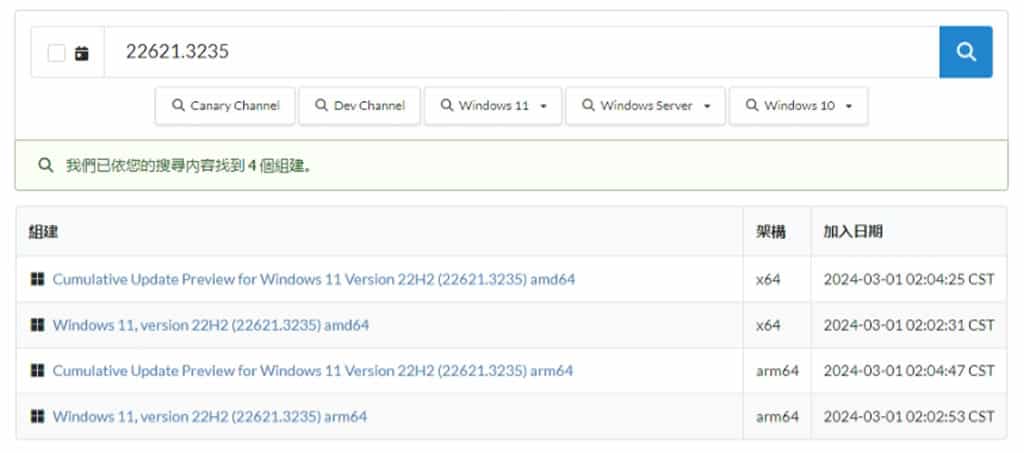This screenshot has width=1024, height=453.
Task: Open Windows 11, version 22H2 arm64 link
Action: coord(210,416)
